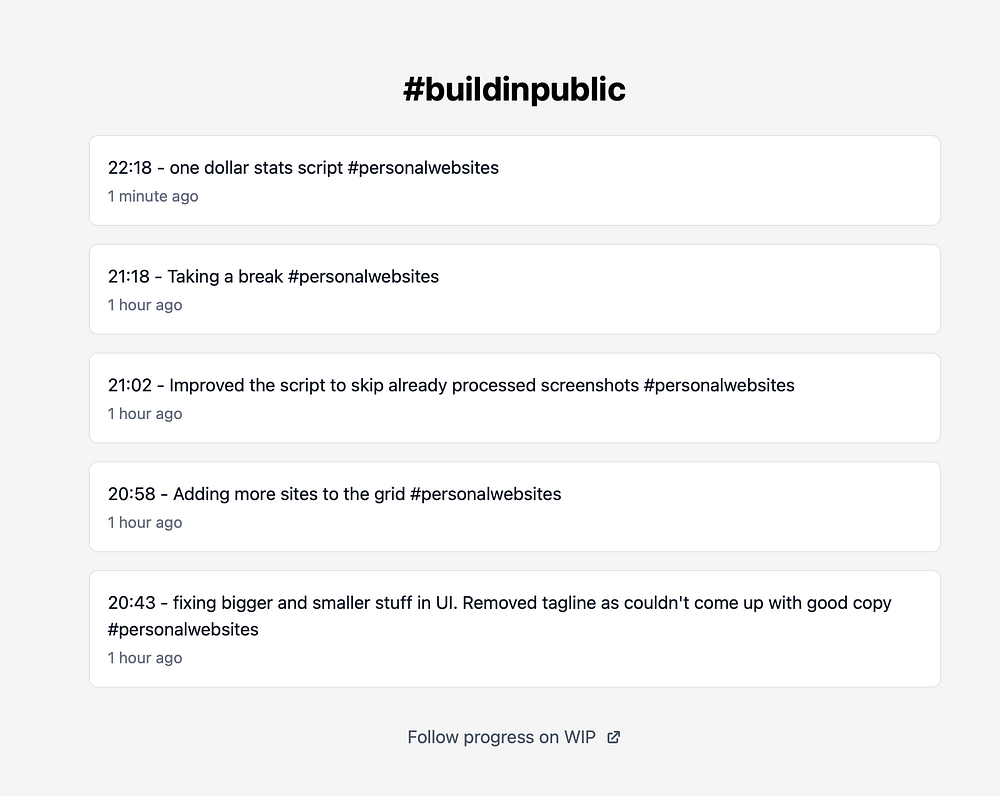Screen dimensions: 1000x796
Task: Click #personalwebsites hashtag in the grid entry
Action: pyautogui.click(x=486, y=494)
